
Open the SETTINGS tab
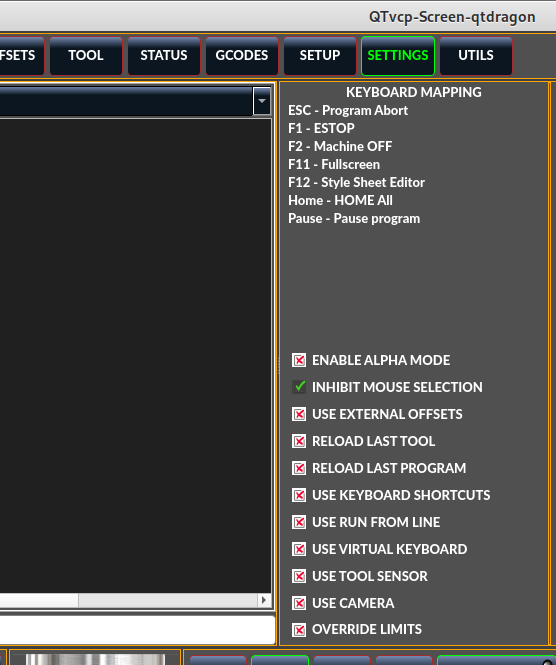click(398, 56)
